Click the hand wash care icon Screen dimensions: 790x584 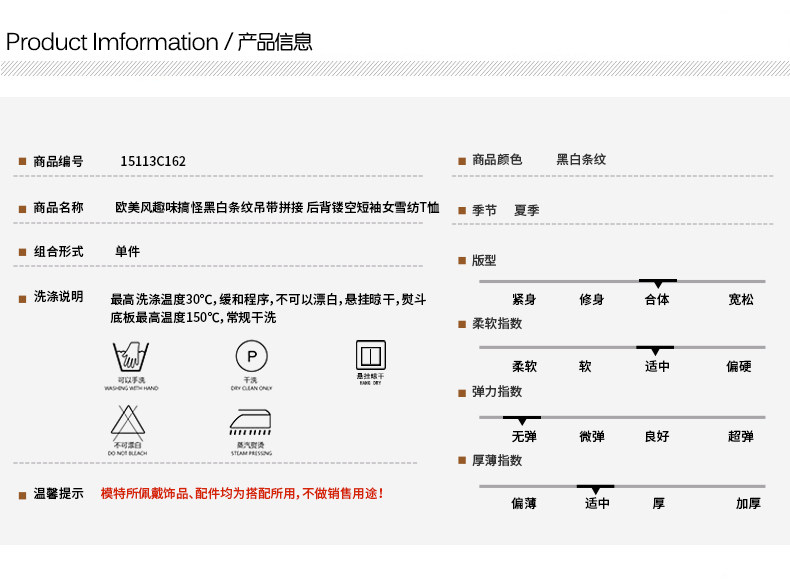(x=131, y=356)
